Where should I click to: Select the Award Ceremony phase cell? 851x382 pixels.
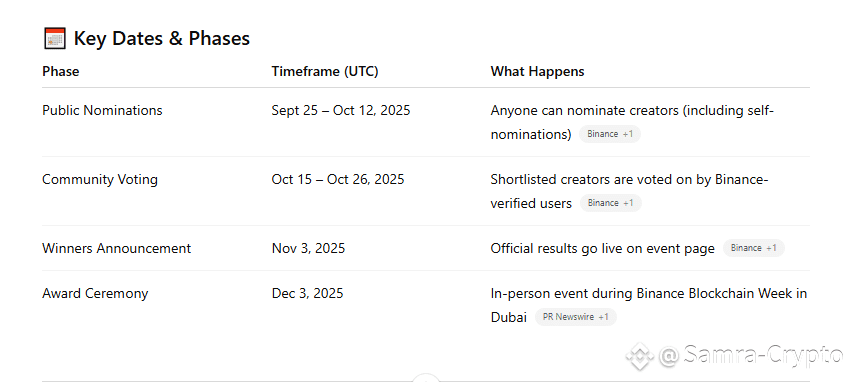coord(95,294)
